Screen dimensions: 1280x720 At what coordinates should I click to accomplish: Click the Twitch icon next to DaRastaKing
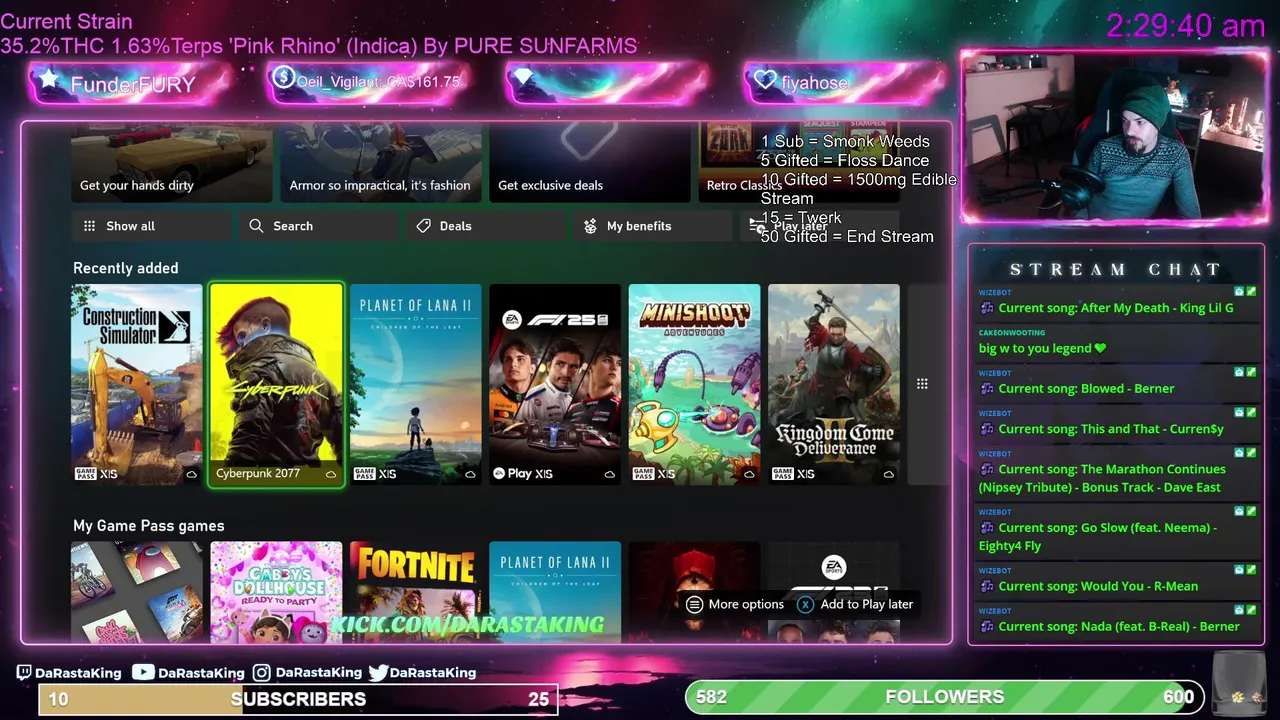[x=24, y=673]
